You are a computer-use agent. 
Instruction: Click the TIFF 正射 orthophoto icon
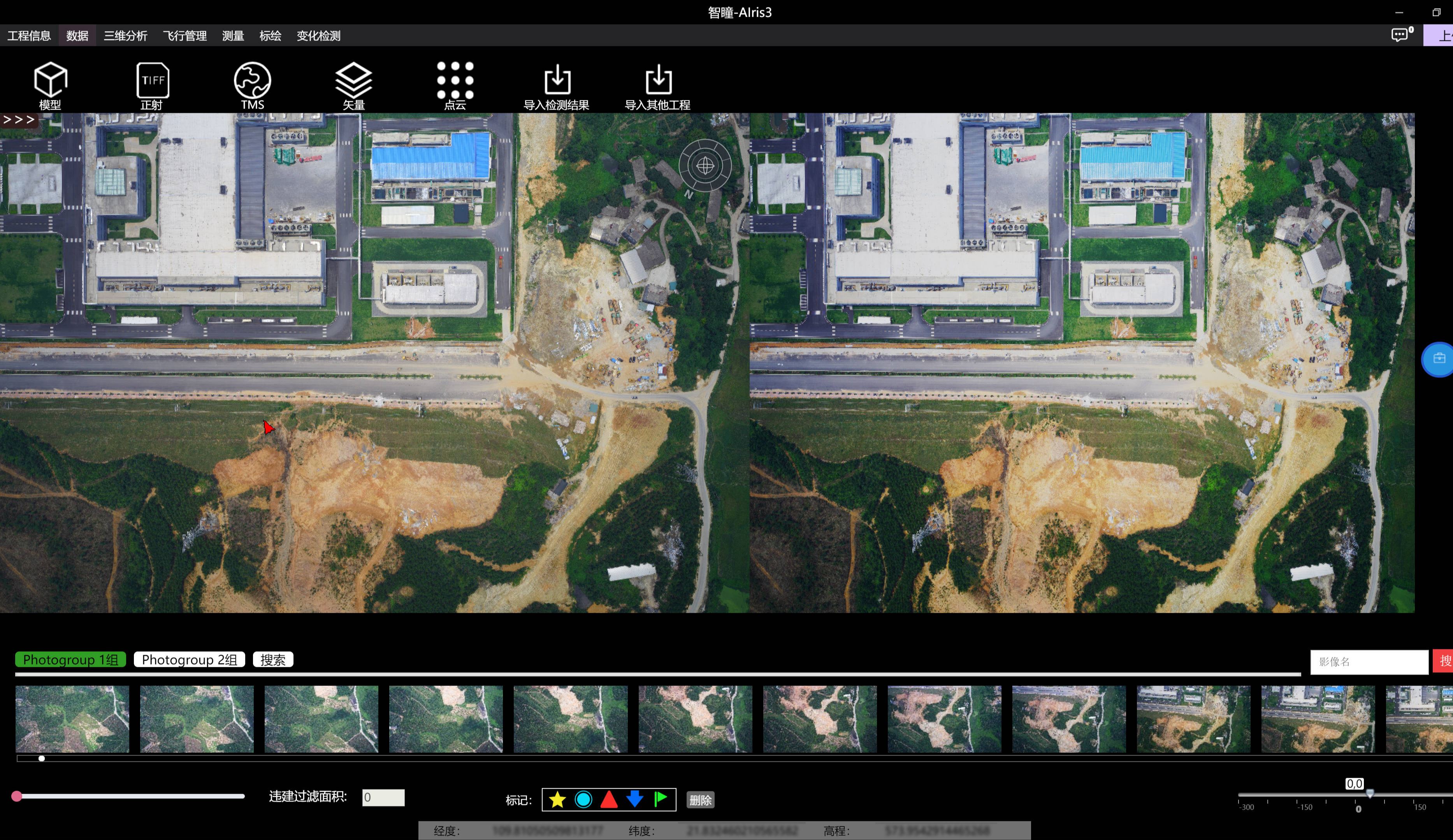pos(152,81)
